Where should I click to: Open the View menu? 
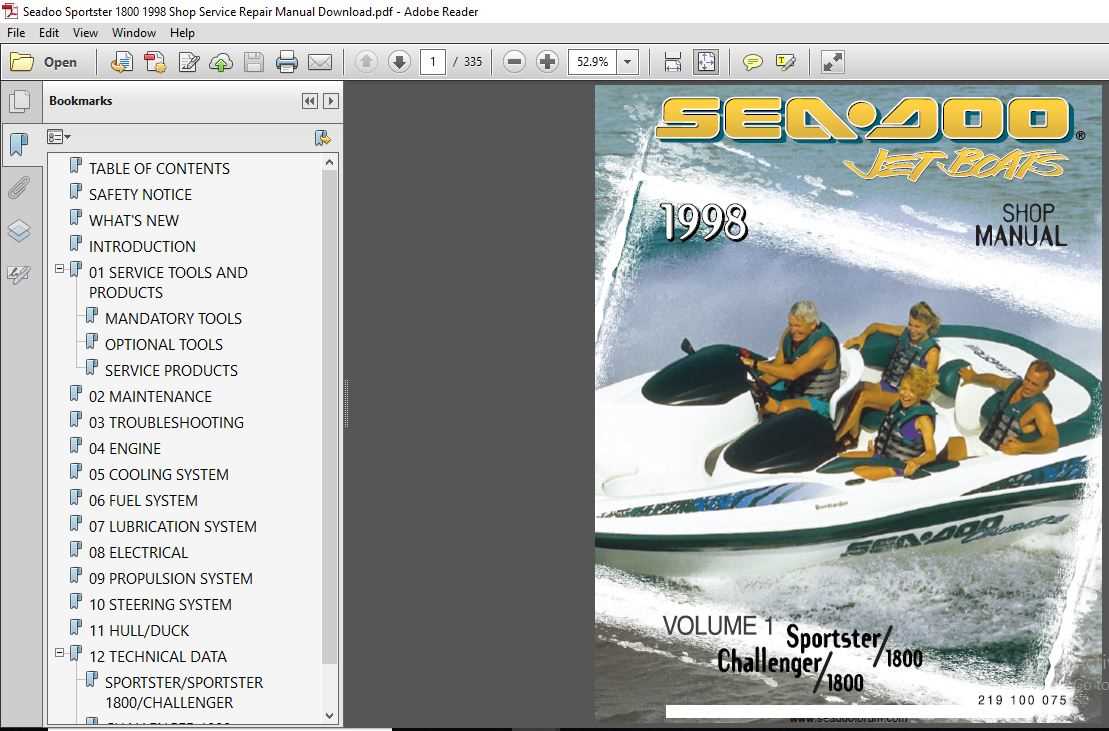pyautogui.click(x=86, y=33)
